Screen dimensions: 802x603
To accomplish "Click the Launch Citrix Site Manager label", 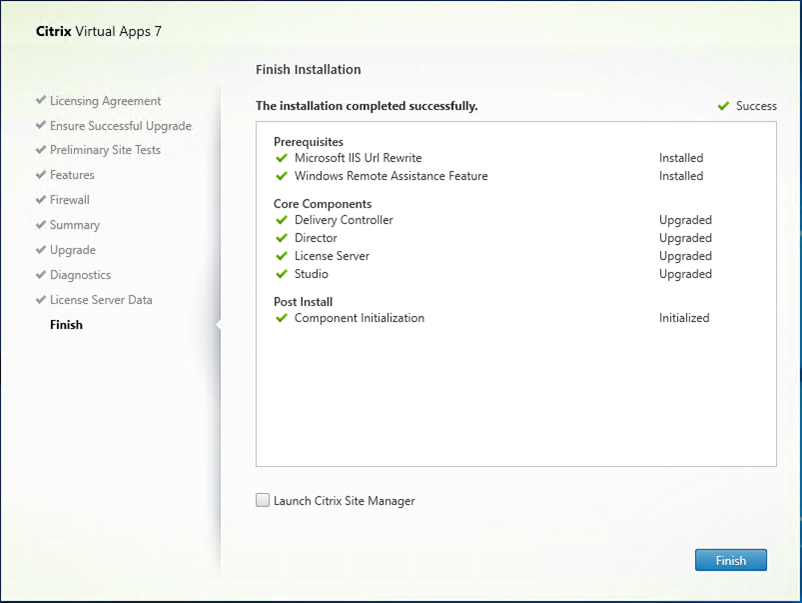I will pyautogui.click(x=344, y=501).
